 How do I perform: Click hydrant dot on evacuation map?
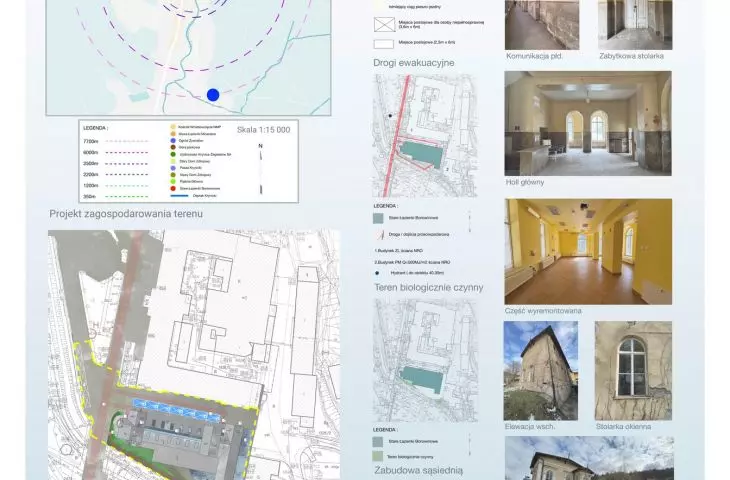(390, 115)
